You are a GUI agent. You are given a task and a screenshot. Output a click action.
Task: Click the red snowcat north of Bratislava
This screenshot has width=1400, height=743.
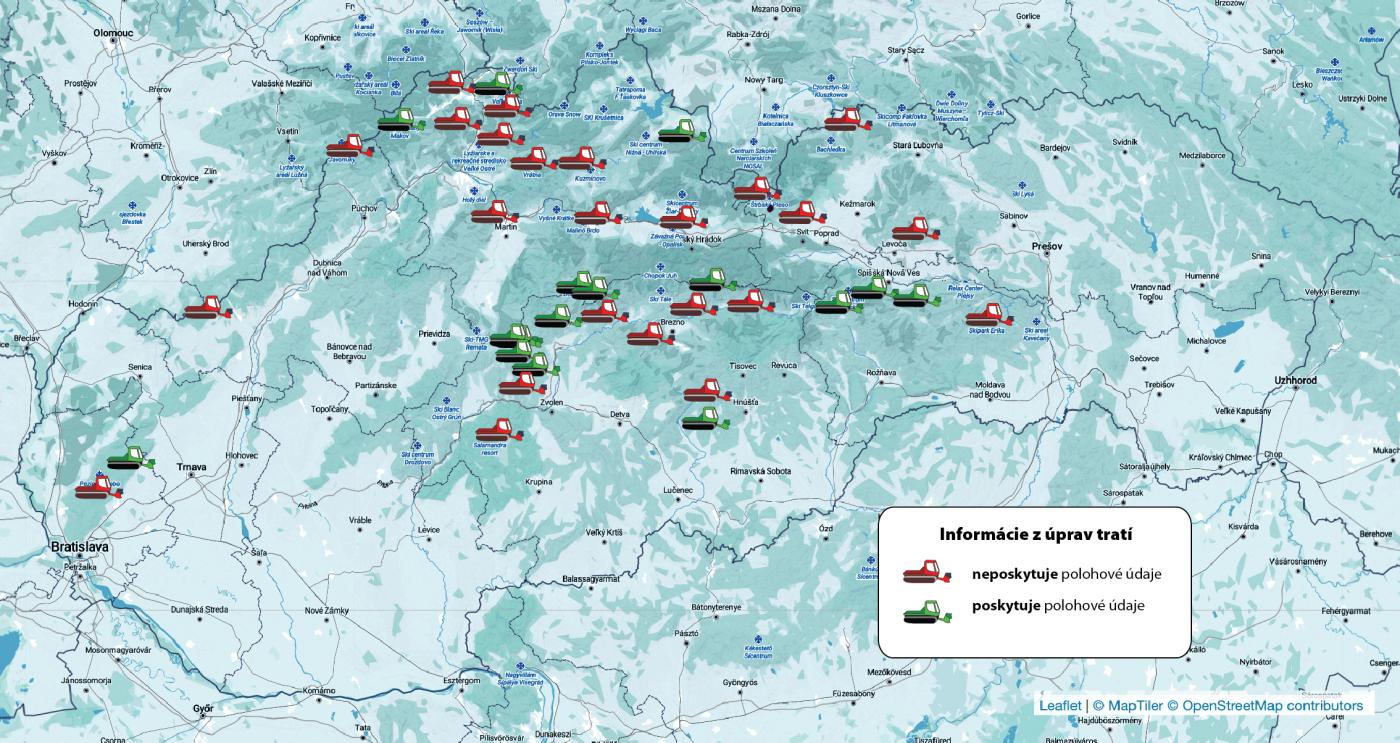[99, 487]
